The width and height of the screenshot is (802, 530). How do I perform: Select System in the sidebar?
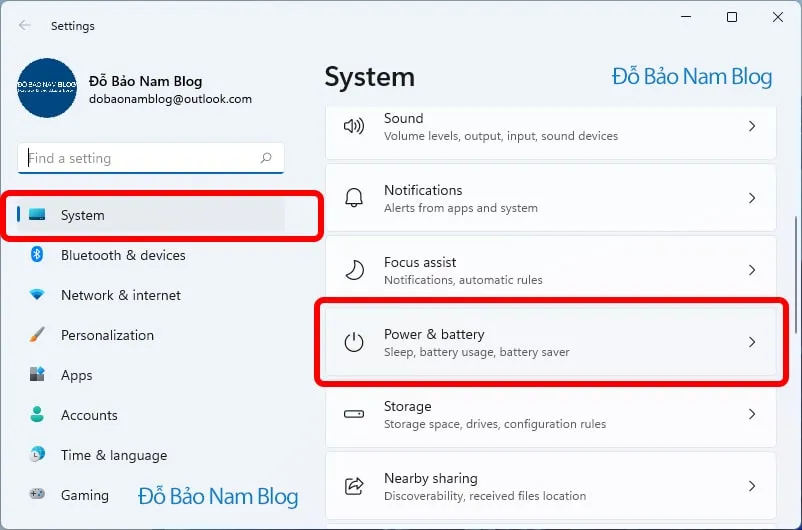point(151,215)
